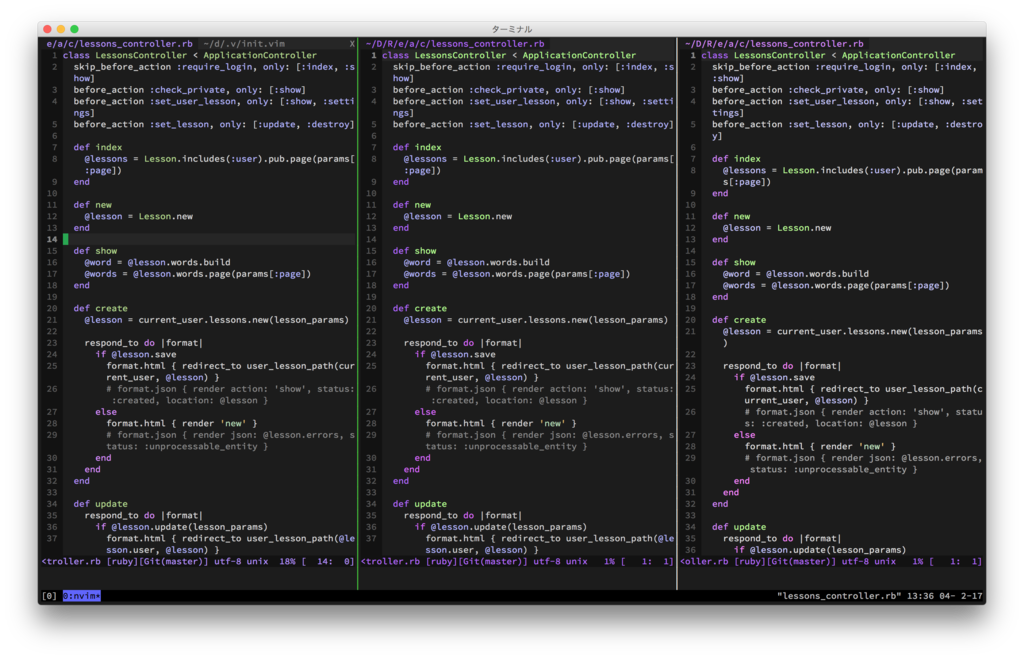
Task: Click the green cursor block on line 14
Action: 65,239
